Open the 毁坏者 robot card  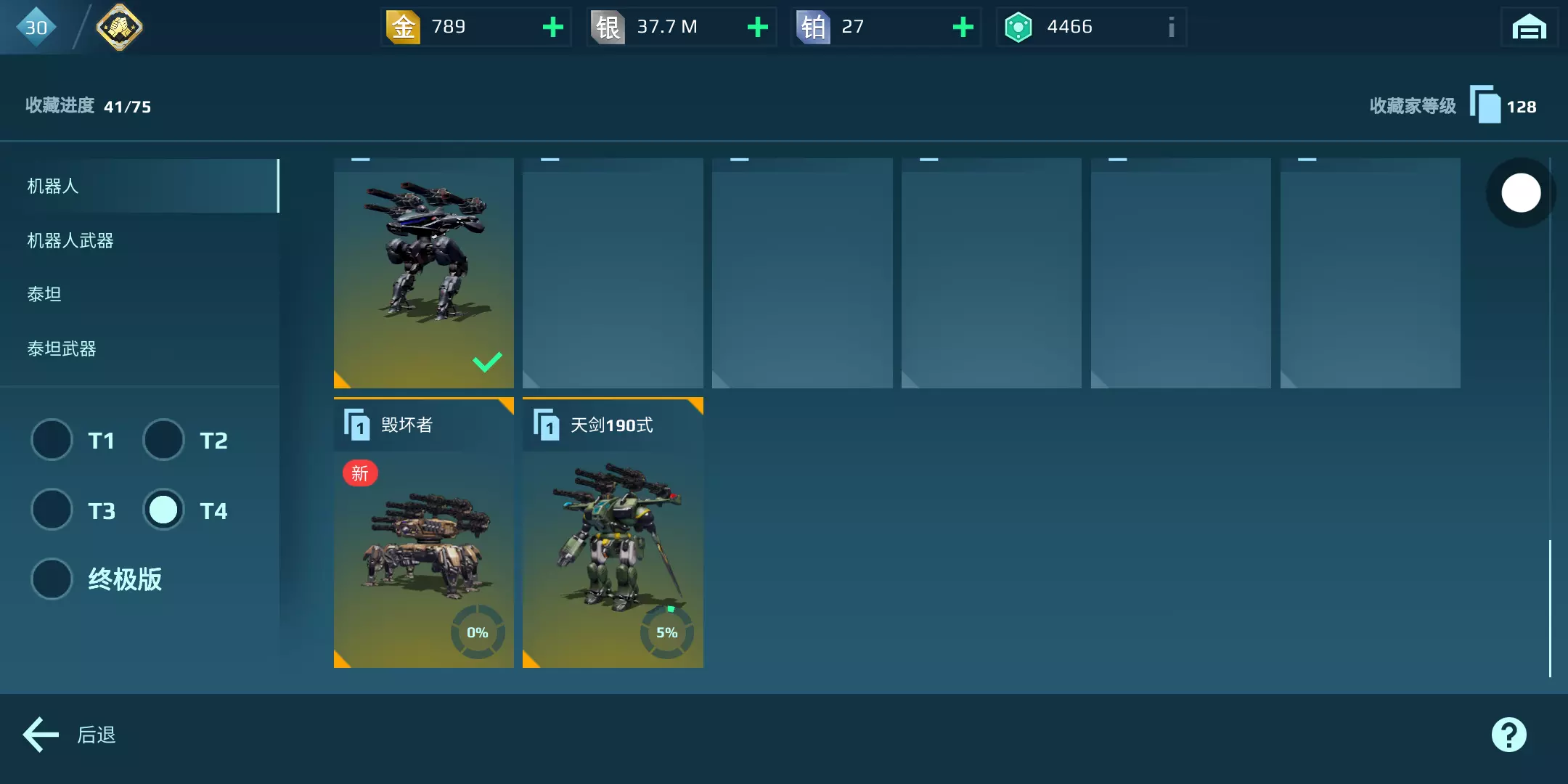click(x=424, y=533)
